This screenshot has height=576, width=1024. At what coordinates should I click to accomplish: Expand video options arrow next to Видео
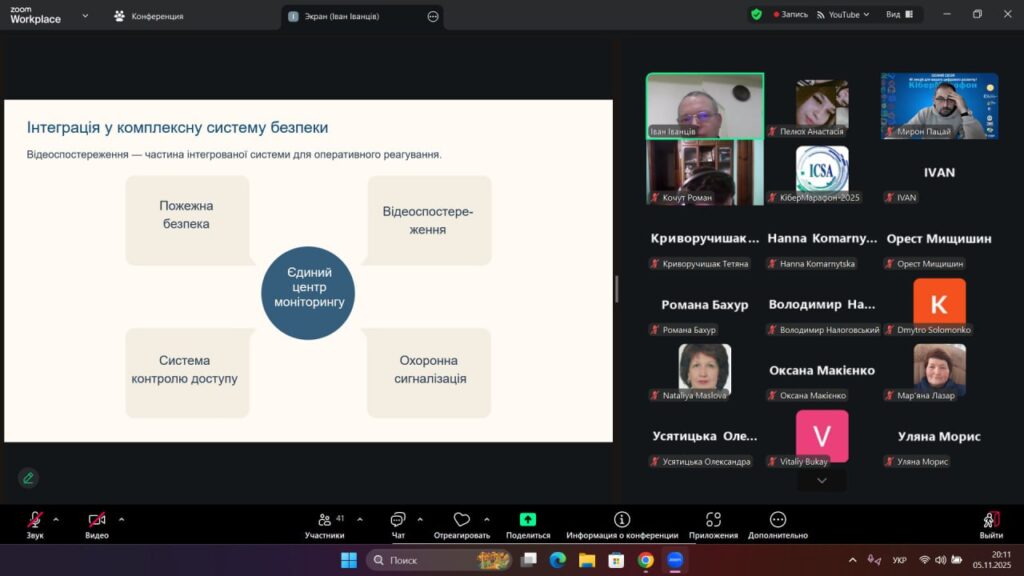pos(121,519)
